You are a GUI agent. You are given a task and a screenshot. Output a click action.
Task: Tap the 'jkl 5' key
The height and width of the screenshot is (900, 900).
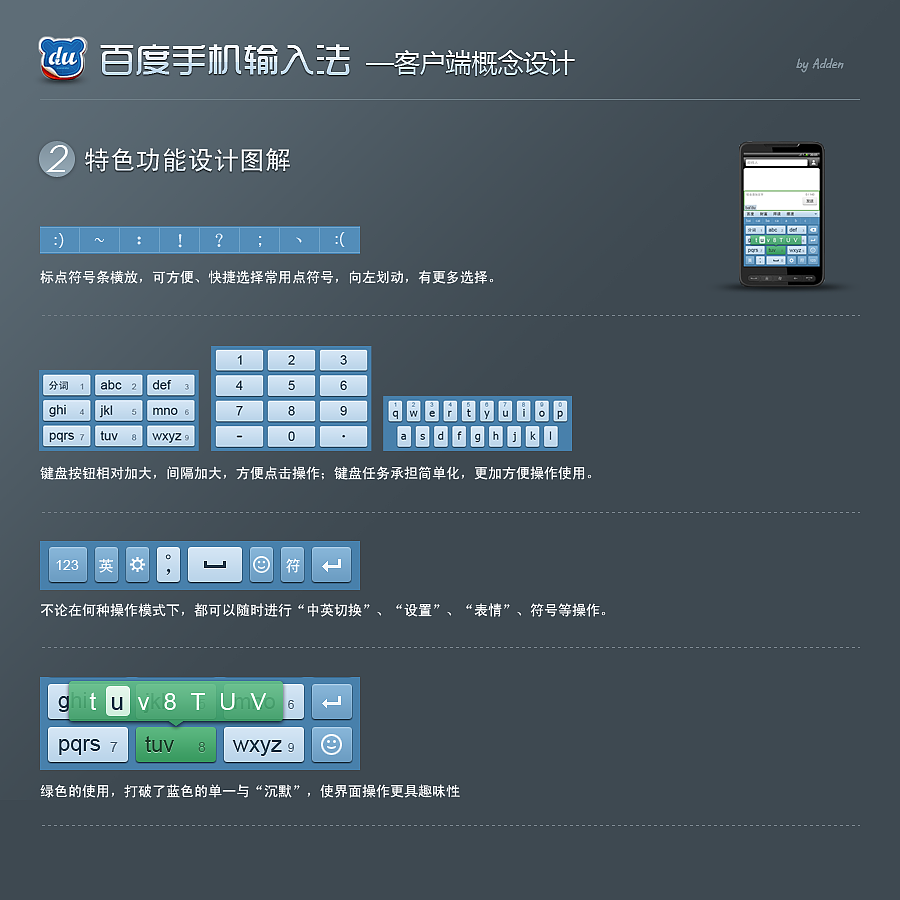point(118,410)
